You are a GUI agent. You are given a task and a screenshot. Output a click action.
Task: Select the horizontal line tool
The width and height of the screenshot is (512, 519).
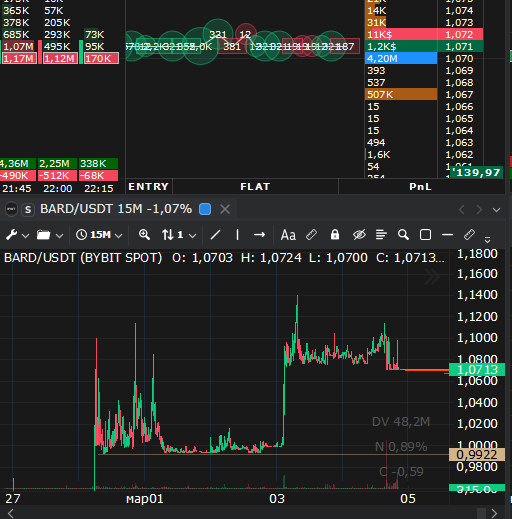coord(447,235)
